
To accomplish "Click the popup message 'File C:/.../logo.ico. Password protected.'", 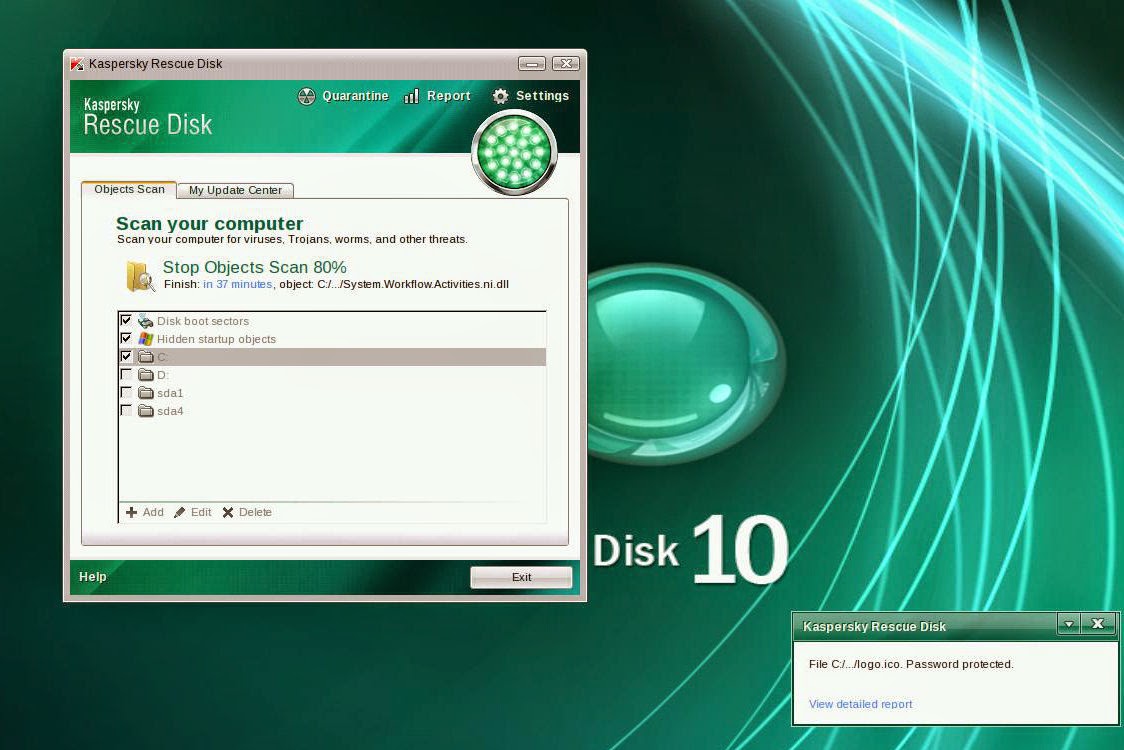I will click(911, 664).
